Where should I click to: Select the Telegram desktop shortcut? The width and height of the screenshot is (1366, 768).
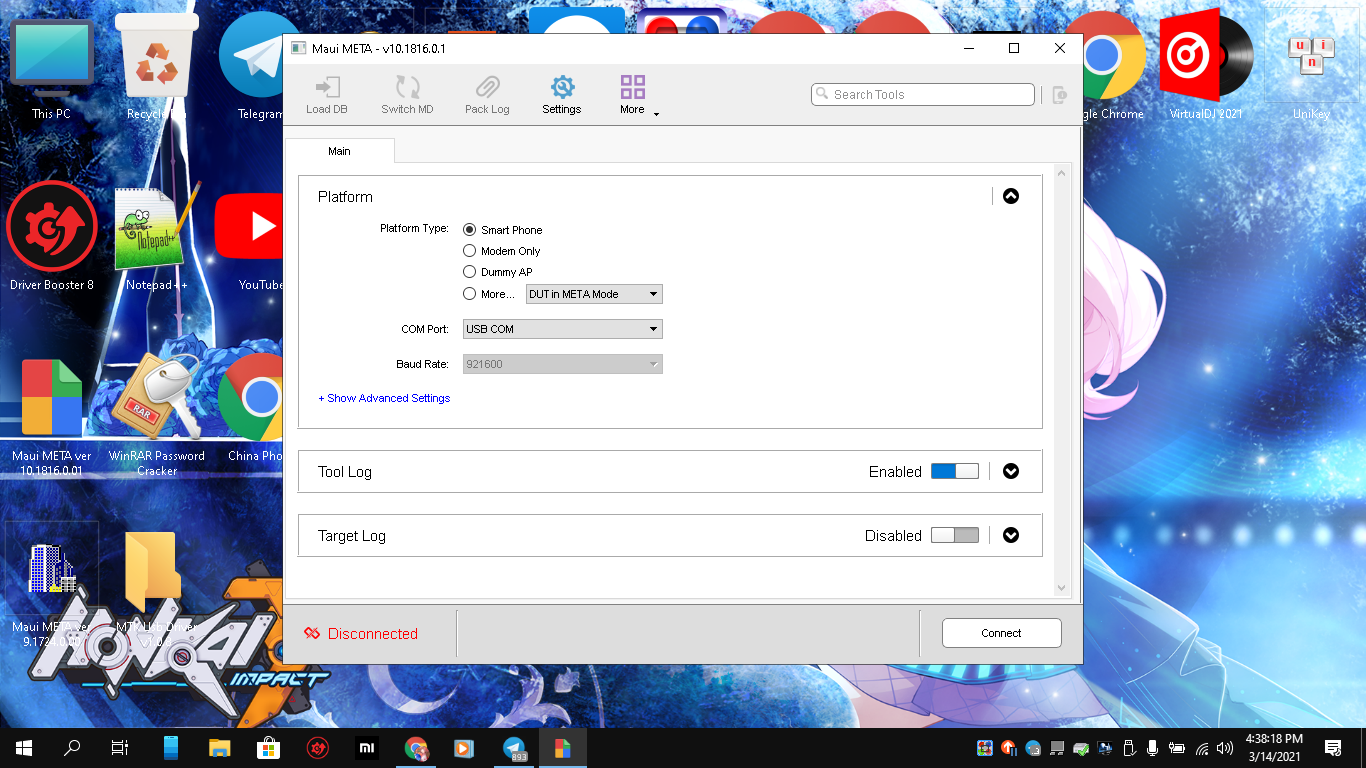(258, 68)
